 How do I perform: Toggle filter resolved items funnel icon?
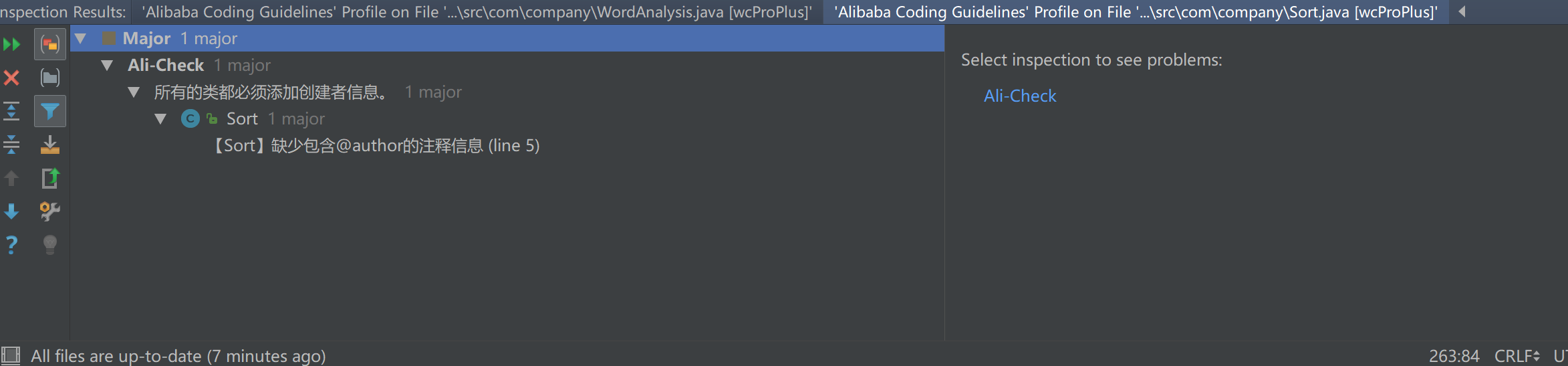coord(50,111)
